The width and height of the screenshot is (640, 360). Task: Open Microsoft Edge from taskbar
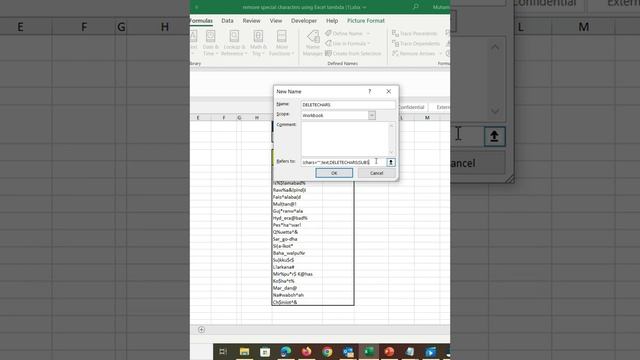pyautogui.click(x=286, y=351)
